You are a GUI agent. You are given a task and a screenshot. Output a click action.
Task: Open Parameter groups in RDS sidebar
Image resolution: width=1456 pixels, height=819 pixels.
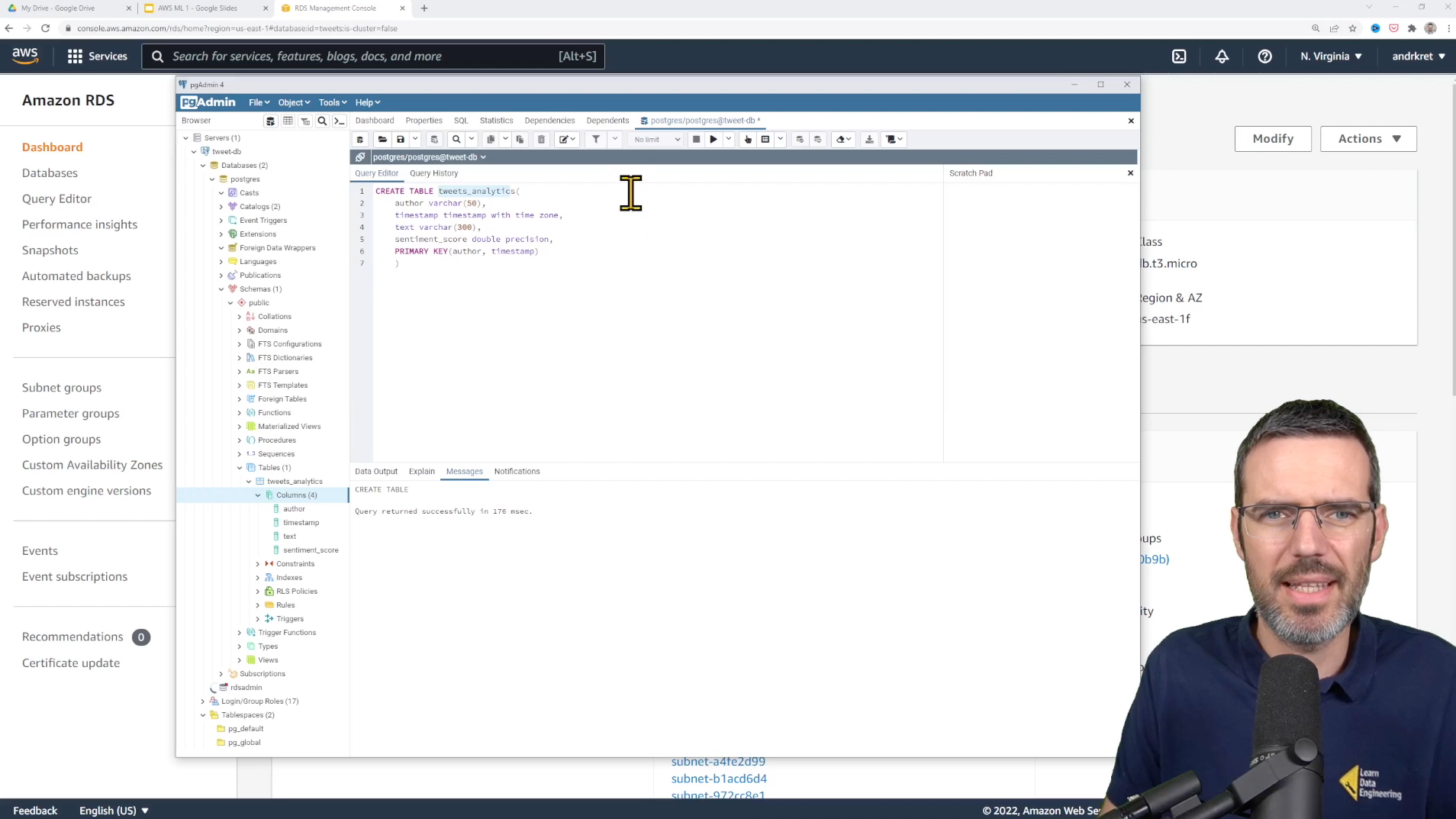(70, 414)
